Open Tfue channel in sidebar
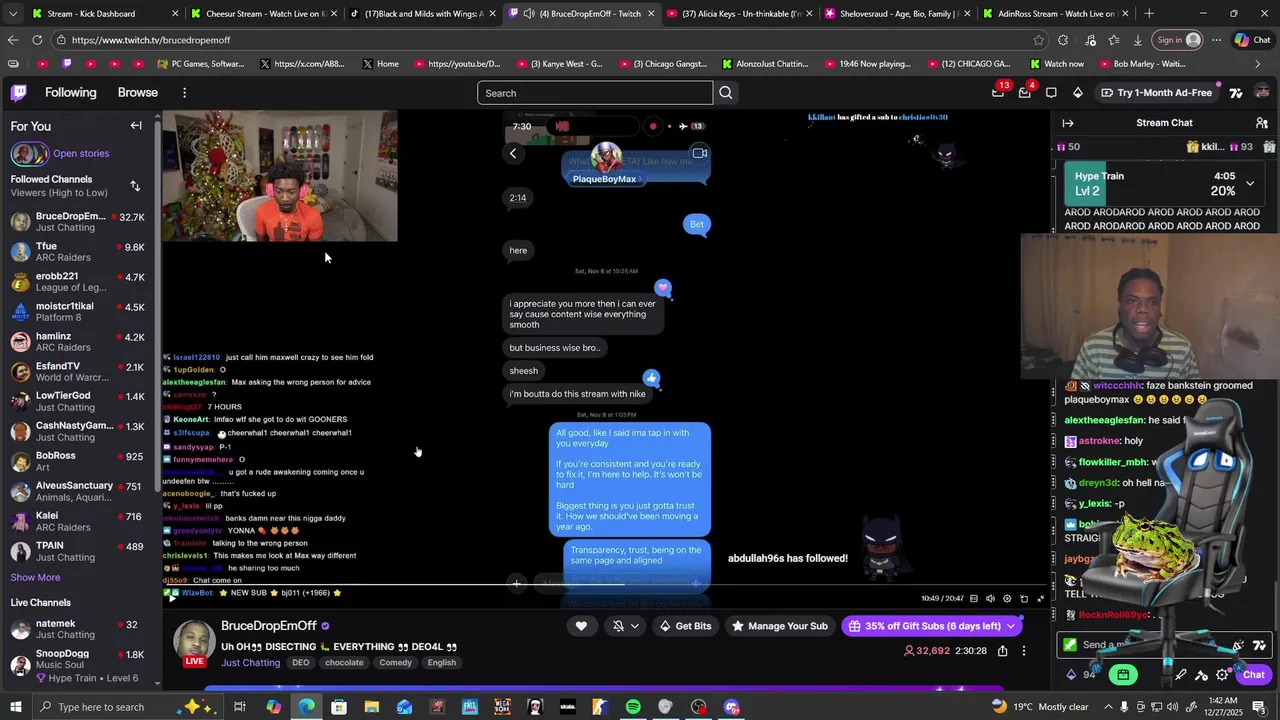 [x=78, y=252]
